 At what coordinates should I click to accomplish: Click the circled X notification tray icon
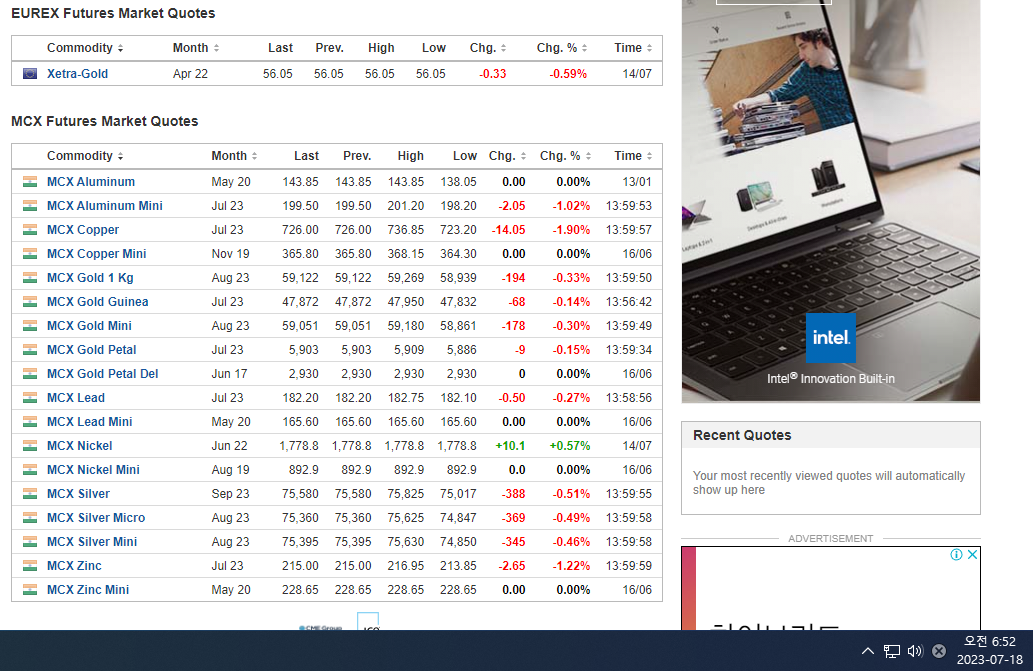[939, 651]
